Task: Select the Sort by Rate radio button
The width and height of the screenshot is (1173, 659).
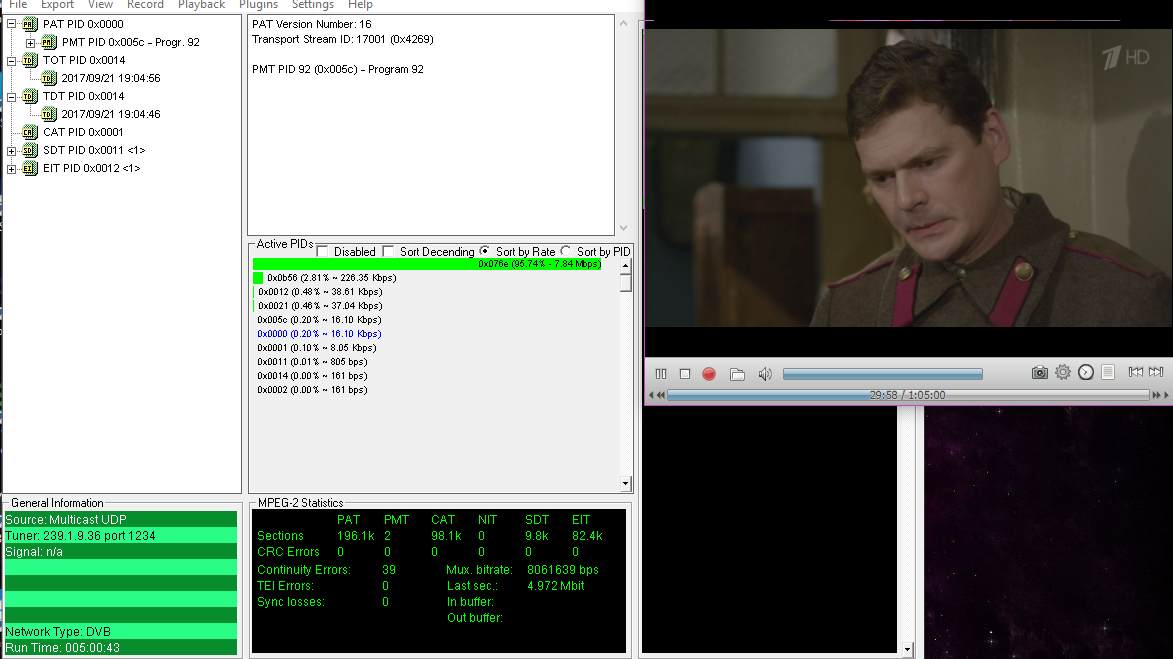Action: [485, 251]
